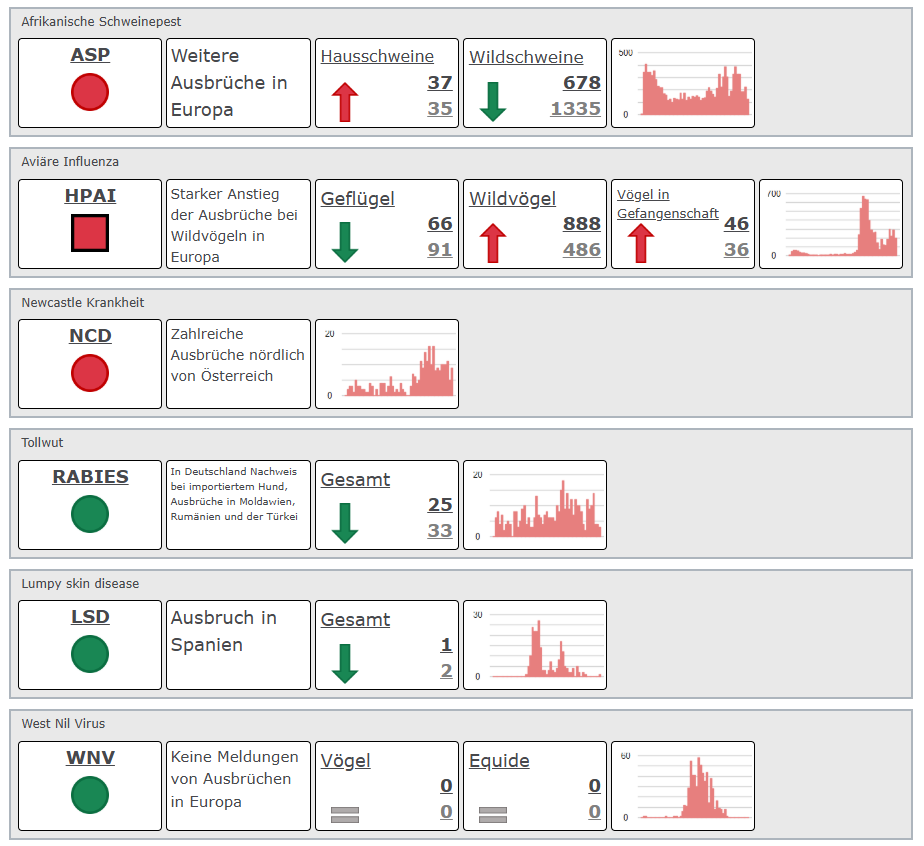Click the Gesamt link in Tollwut panel
924x846 pixels.
click(x=355, y=480)
